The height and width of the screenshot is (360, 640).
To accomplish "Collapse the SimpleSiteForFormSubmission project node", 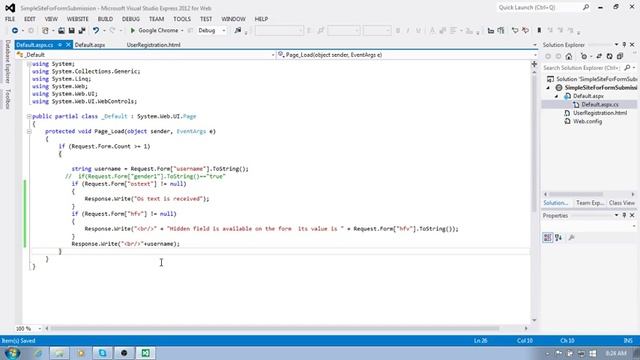I will click(548, 88).
